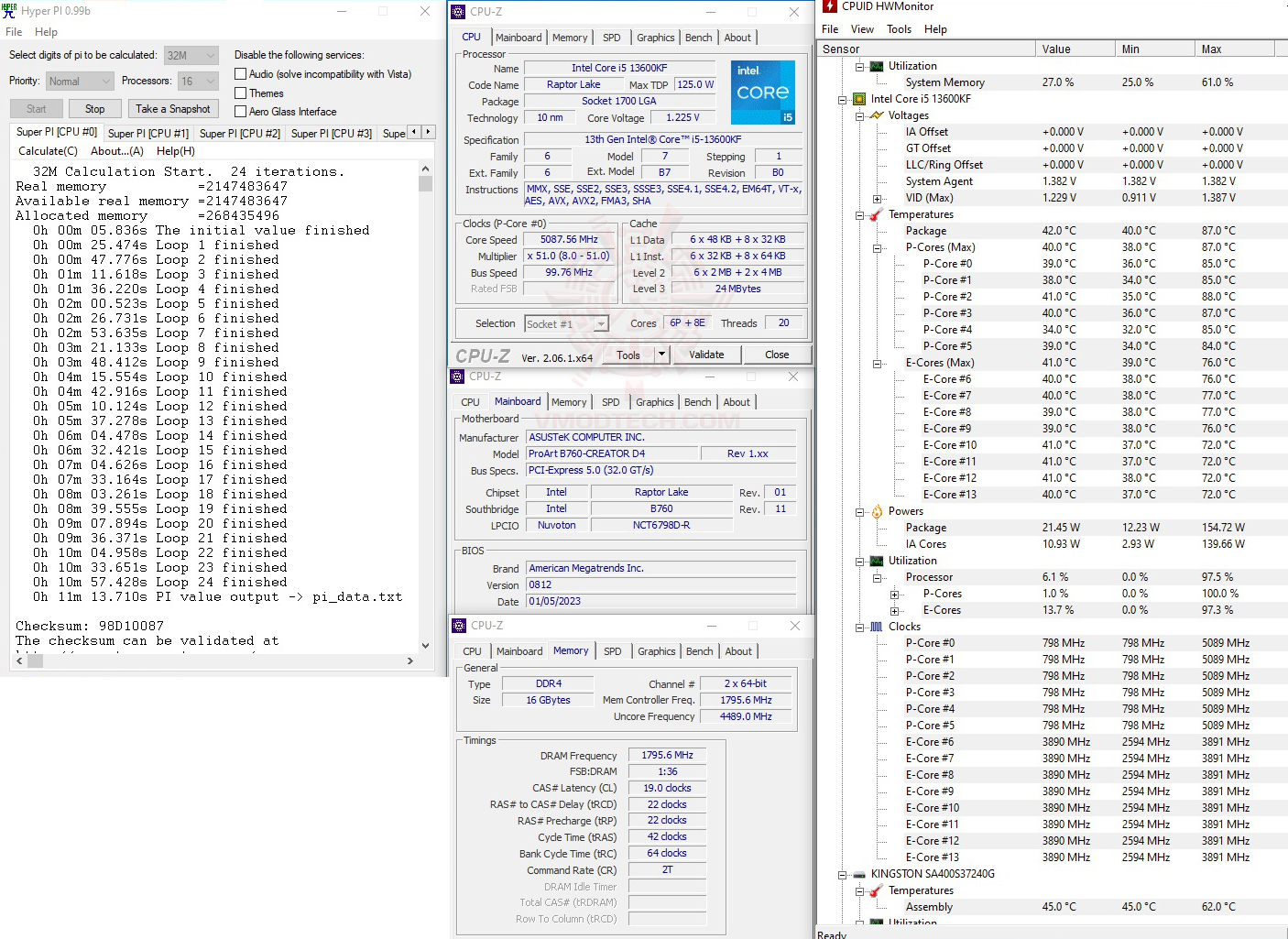
Task: Click right arrow to scroll Super PI tabs
Action: [428, 132]
